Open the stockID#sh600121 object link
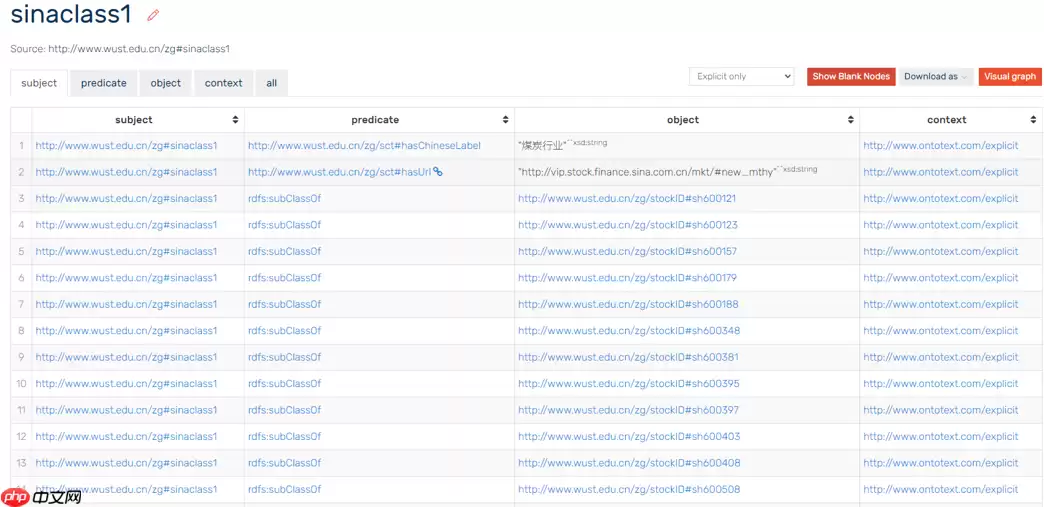Viewport: 1044px width, 507px height. click(627, 199)
